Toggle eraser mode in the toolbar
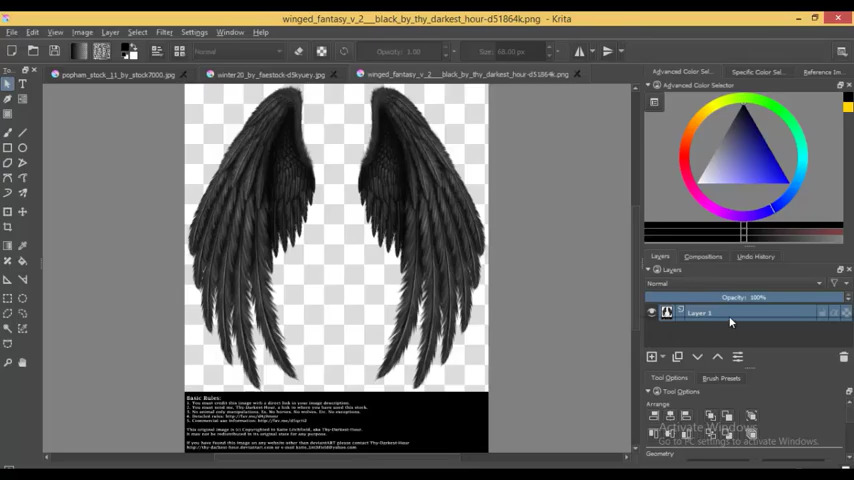This screenshot has height=480, width=854. click(298, 52)
